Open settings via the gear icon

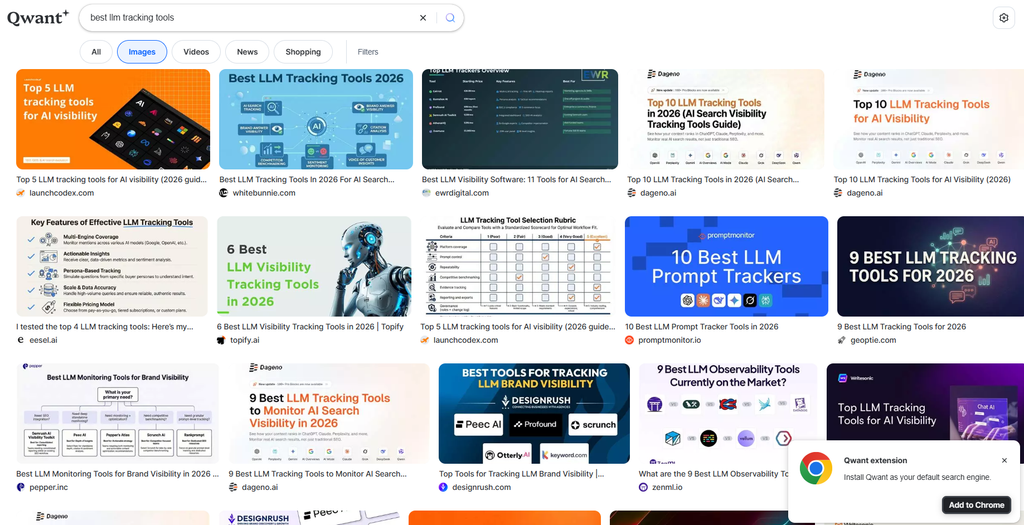(1004, 18)
